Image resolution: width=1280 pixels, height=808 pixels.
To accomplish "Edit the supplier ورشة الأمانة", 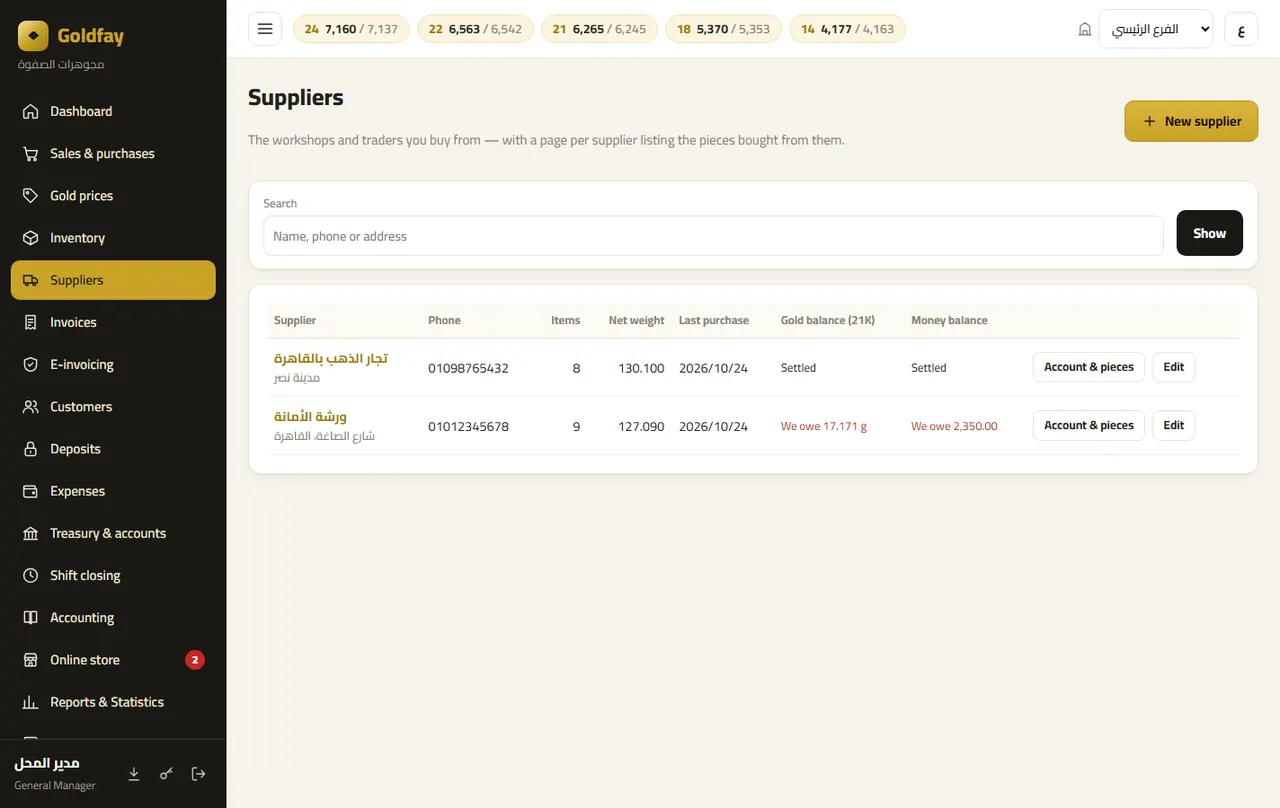I will (1174, 425).
